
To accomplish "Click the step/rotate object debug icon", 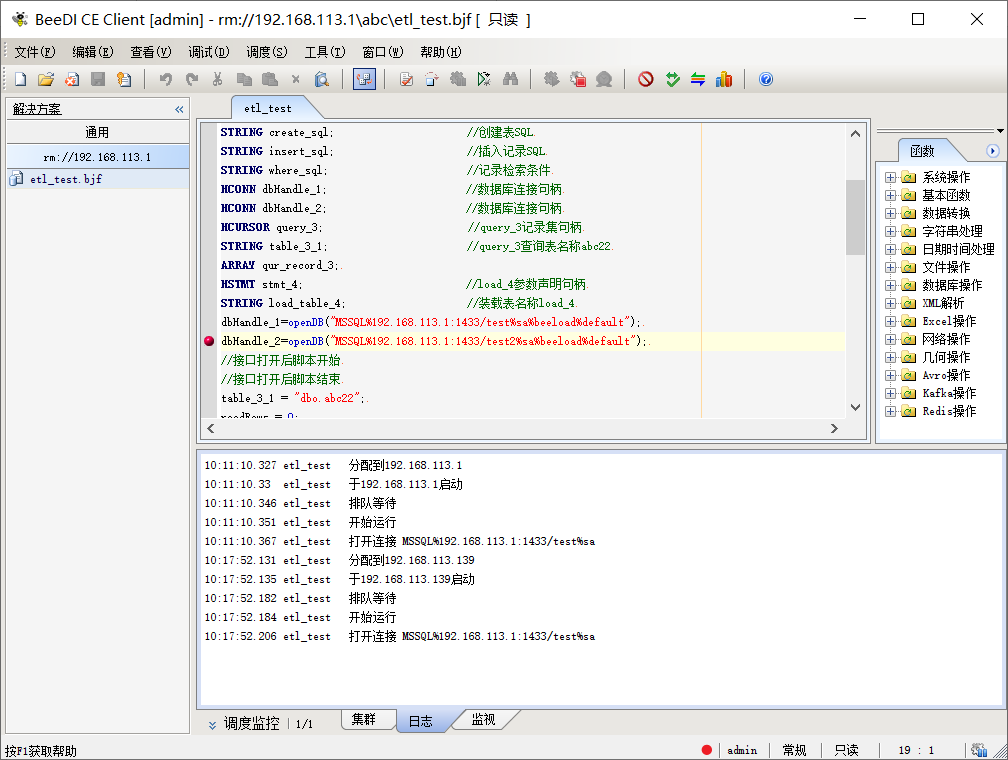I will [x=431, y=79].
